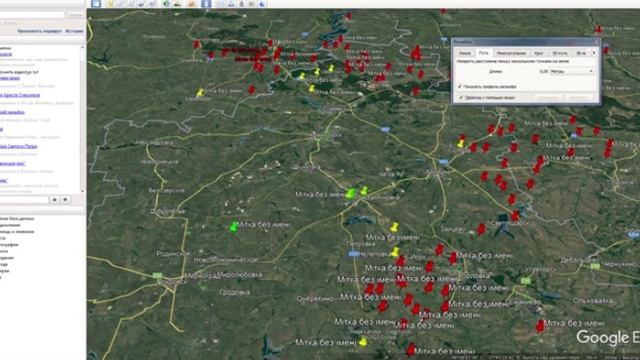This screenshot has height=360, width=640.
Task: Select the Add Image Overlay tool
Action: (x=141, y=4)
